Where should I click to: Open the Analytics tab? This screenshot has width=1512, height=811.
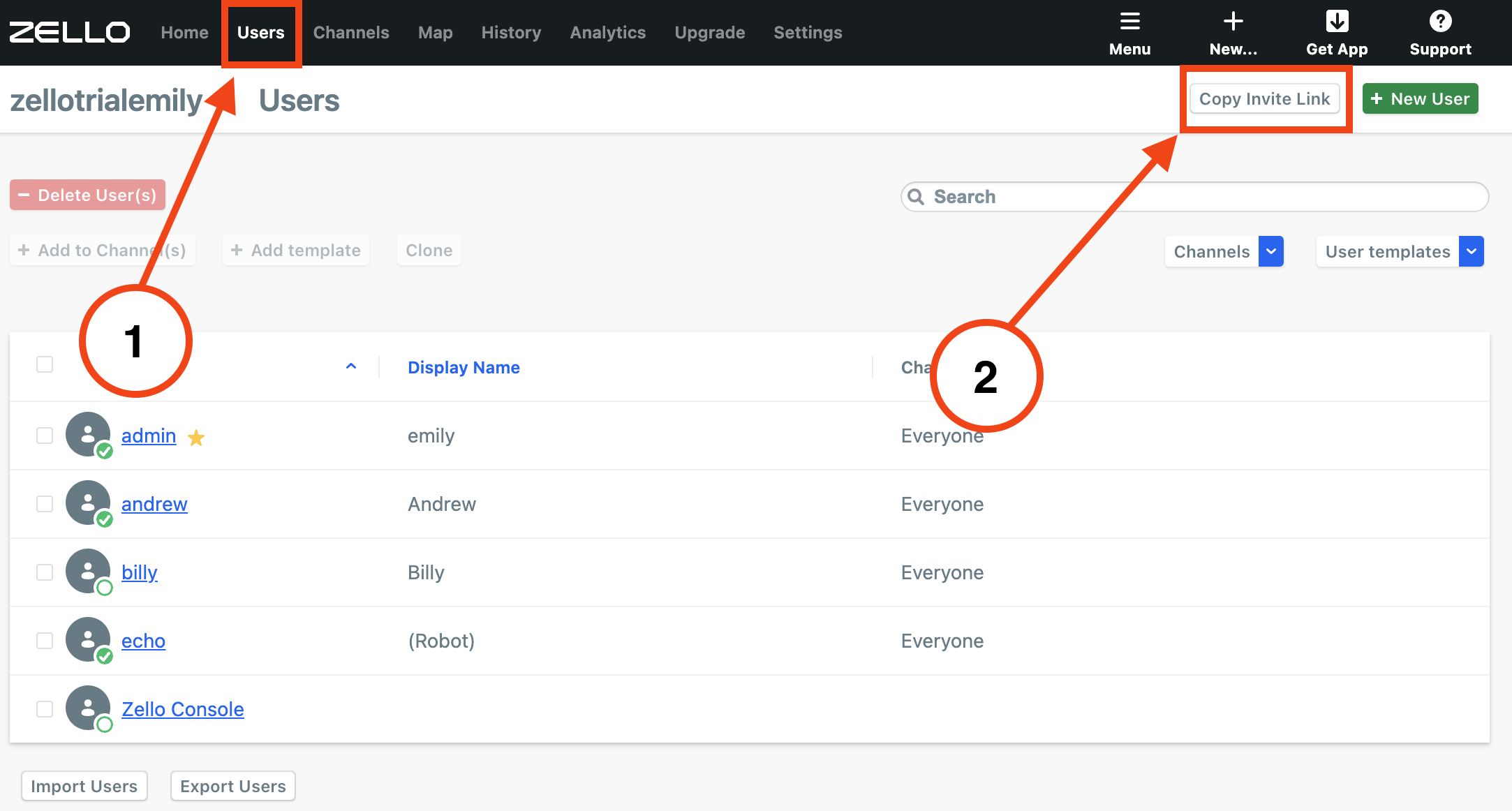[x=608, y=33]
